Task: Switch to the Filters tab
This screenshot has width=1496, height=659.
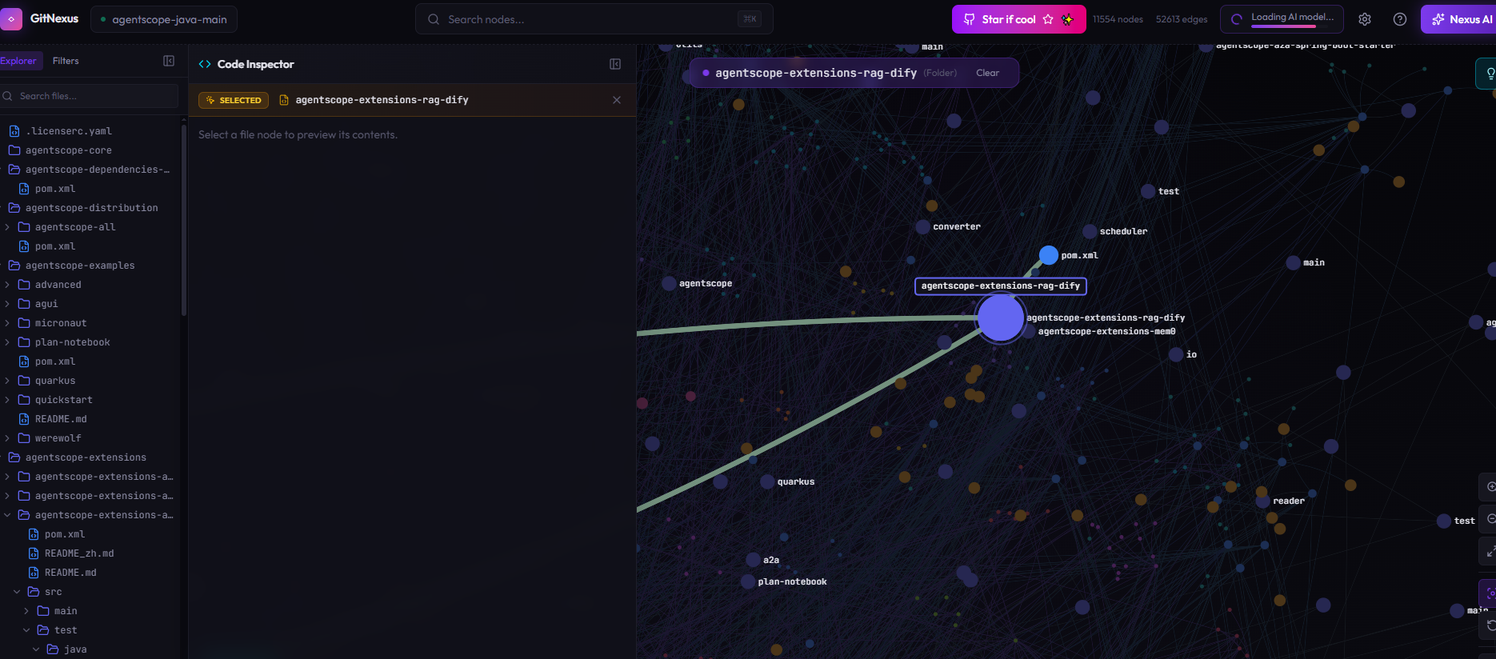Action: [x=65, y=61]
